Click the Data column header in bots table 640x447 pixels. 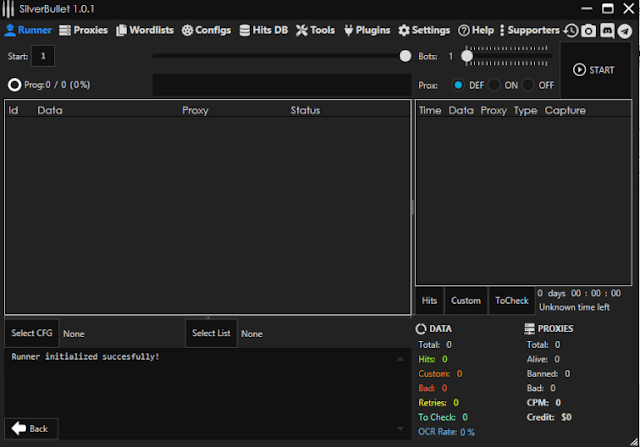tap(50, 110)
